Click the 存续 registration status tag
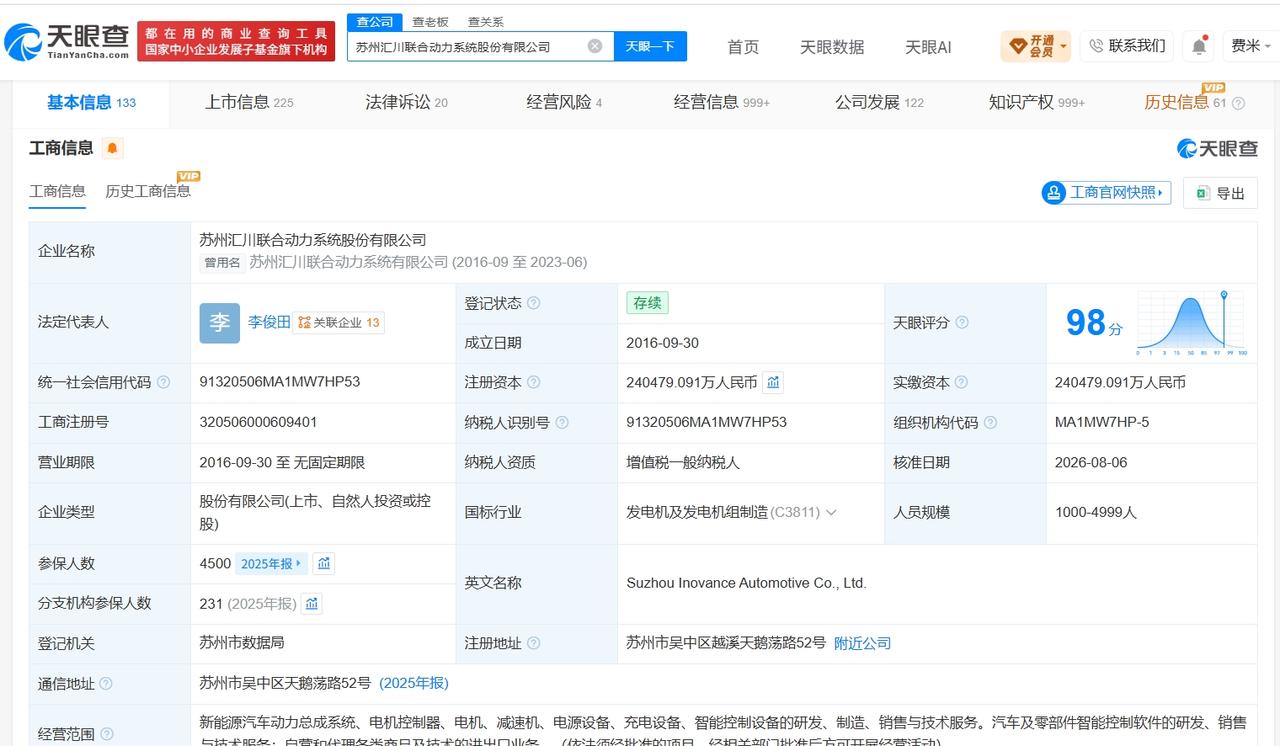Image resolution: width=1280 pixels, height=746 pixels. 647,303
